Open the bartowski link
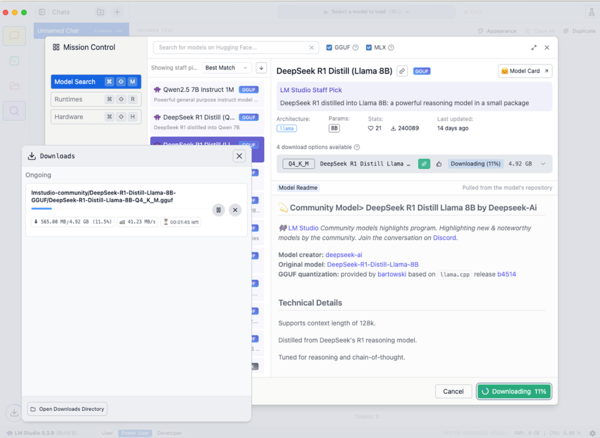 pos(391,274)
